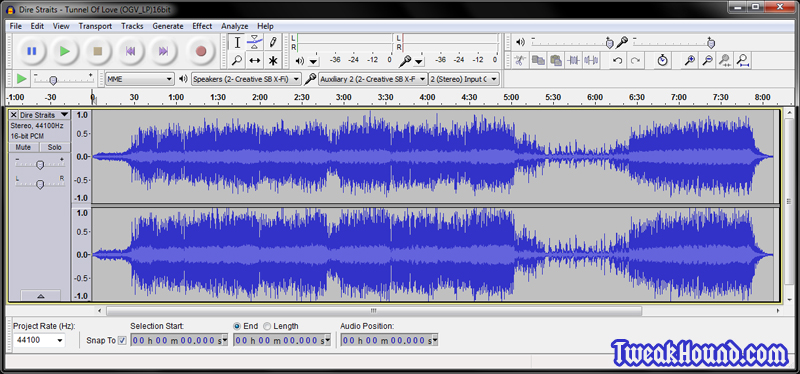The height and width of the screenshot is (374, 800).
Task: Open the Analyze menu
Action: coord(235,26)
